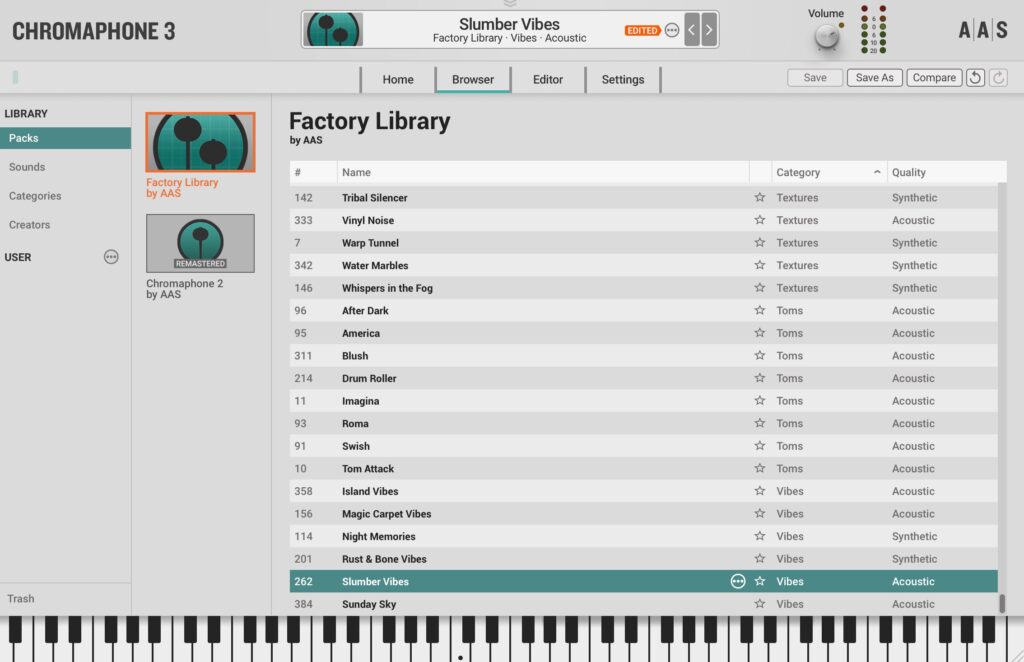The width and height of the screenshot is (1024, 662).
Task: Click the undo arrow icon
Action: coord(975,78)
